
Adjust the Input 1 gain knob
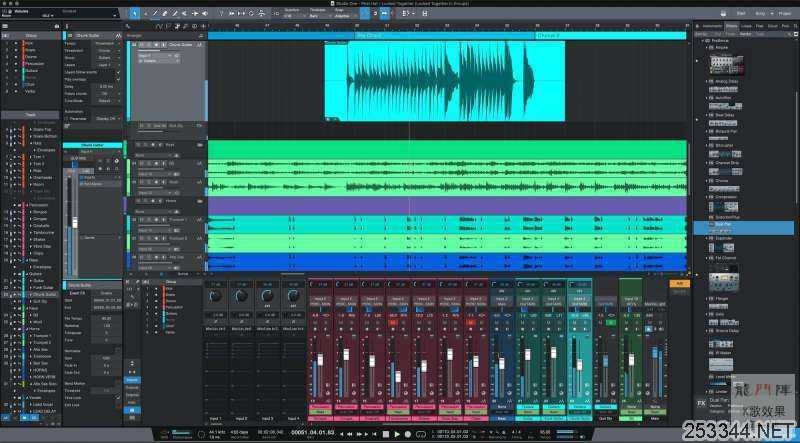point(215,296)
